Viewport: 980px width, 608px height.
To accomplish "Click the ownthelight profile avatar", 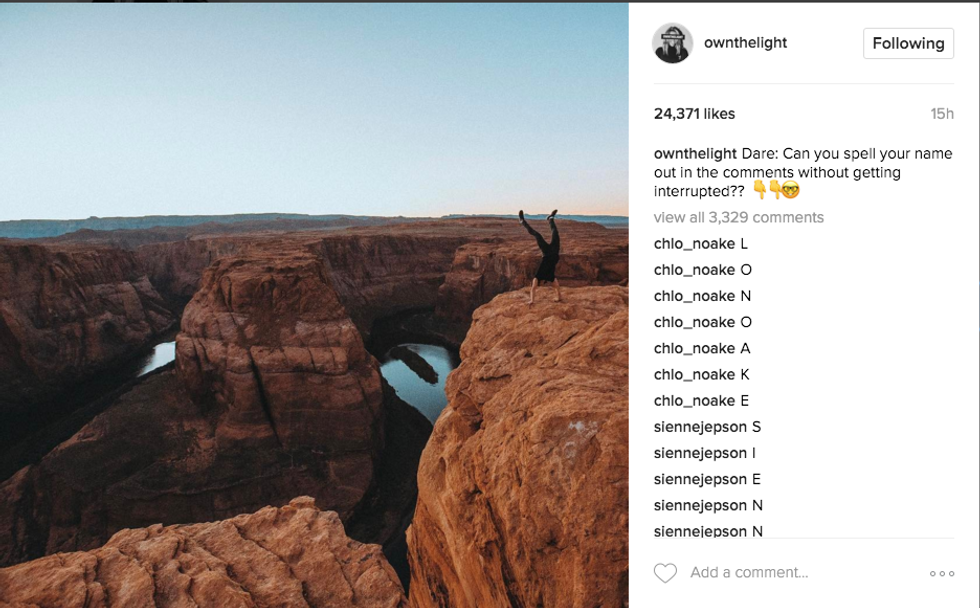I will (x=672, y=43).
